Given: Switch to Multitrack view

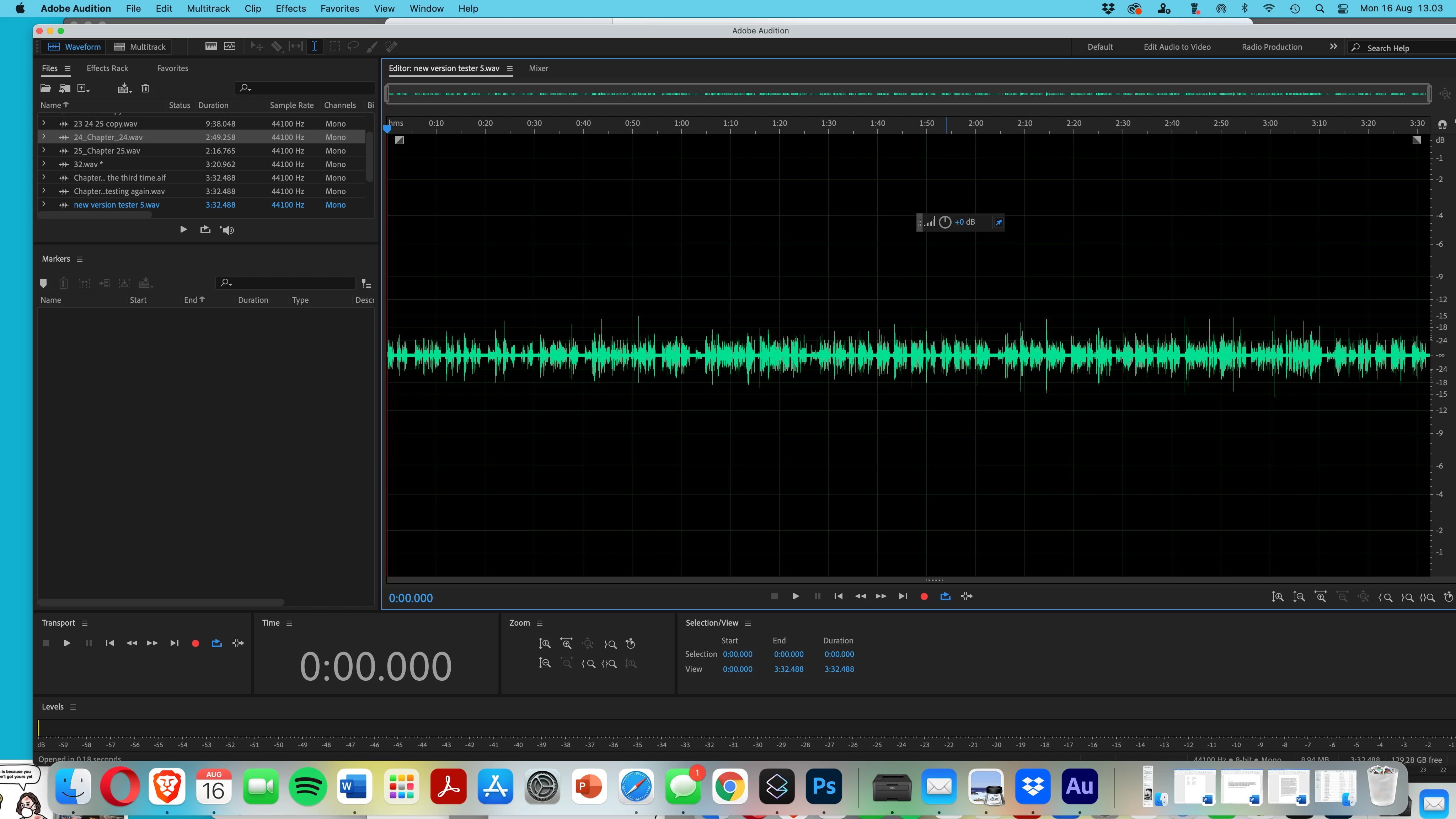Looking at the screenshot, I should click(140, 47).
